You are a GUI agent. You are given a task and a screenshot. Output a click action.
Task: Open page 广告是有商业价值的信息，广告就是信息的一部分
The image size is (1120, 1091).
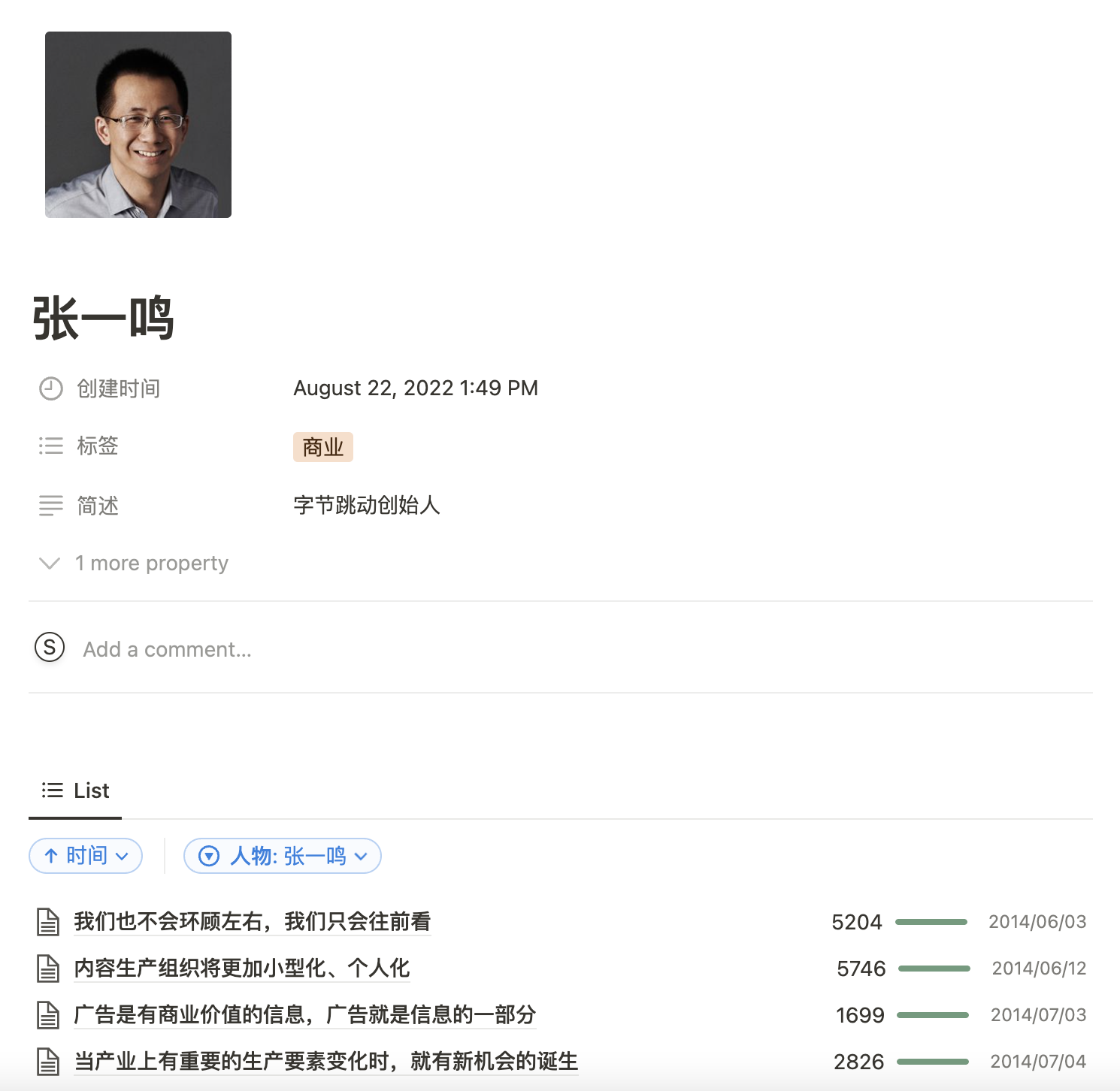[304, 1015]
